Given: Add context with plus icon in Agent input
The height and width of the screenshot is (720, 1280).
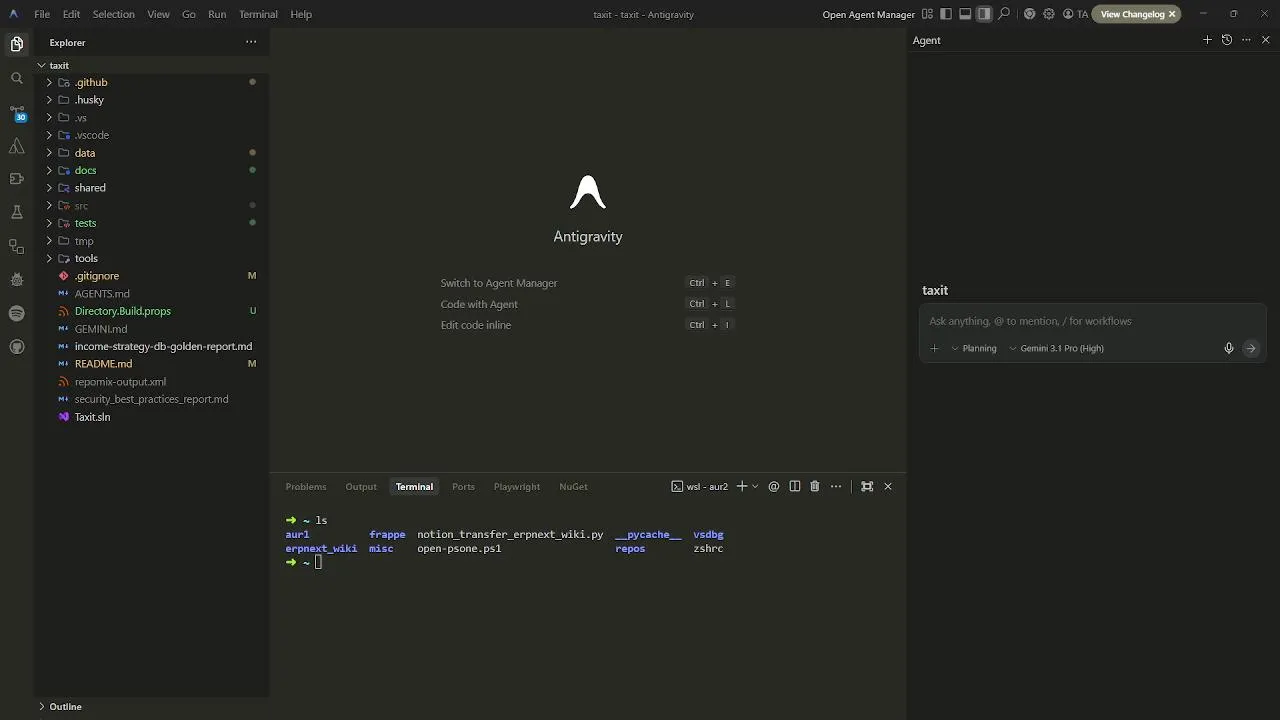Looking at the screenshot, I should coord(934,348).
